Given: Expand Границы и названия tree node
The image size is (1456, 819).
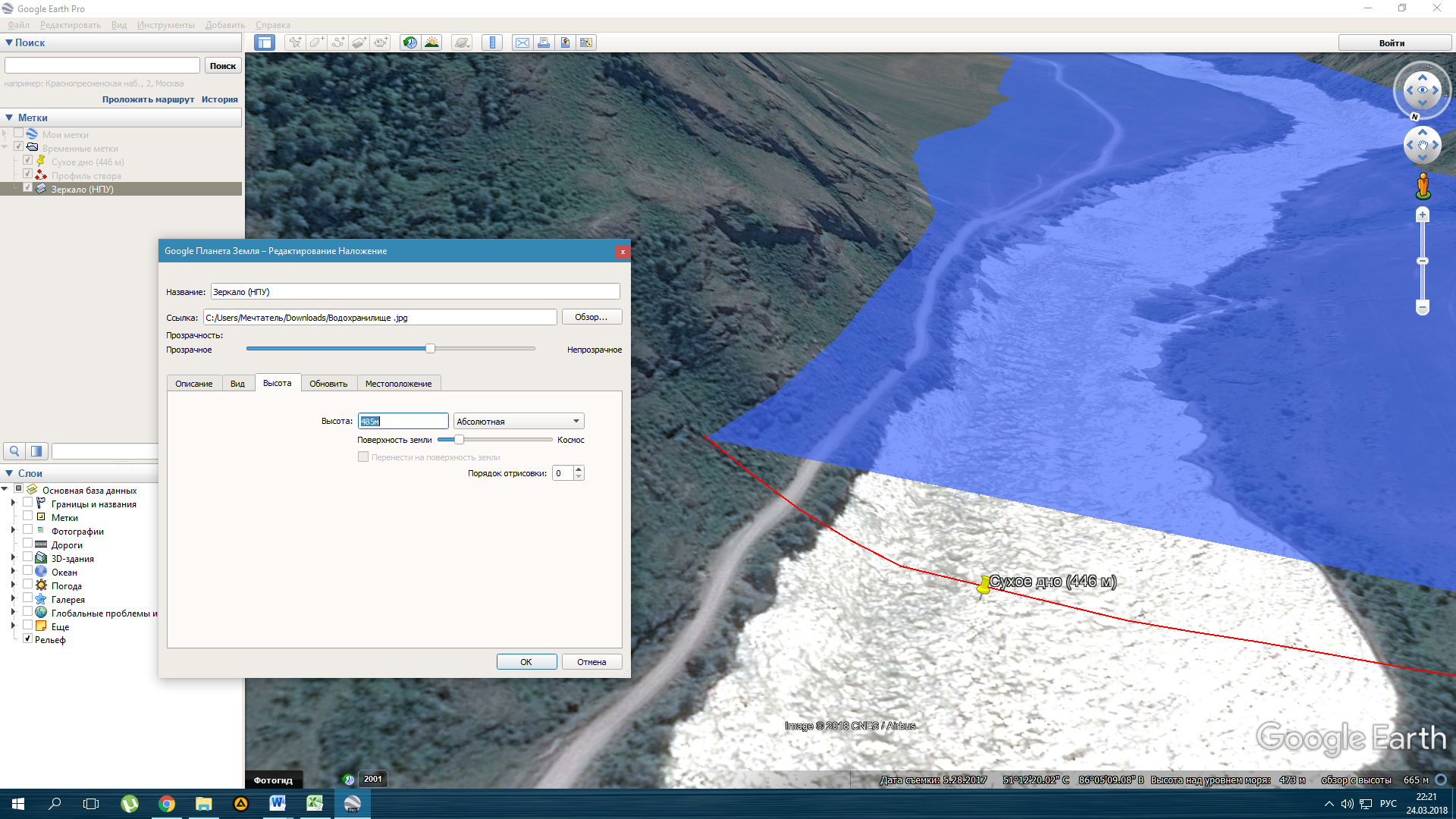Looking at the screenshot, I should 13,504.
